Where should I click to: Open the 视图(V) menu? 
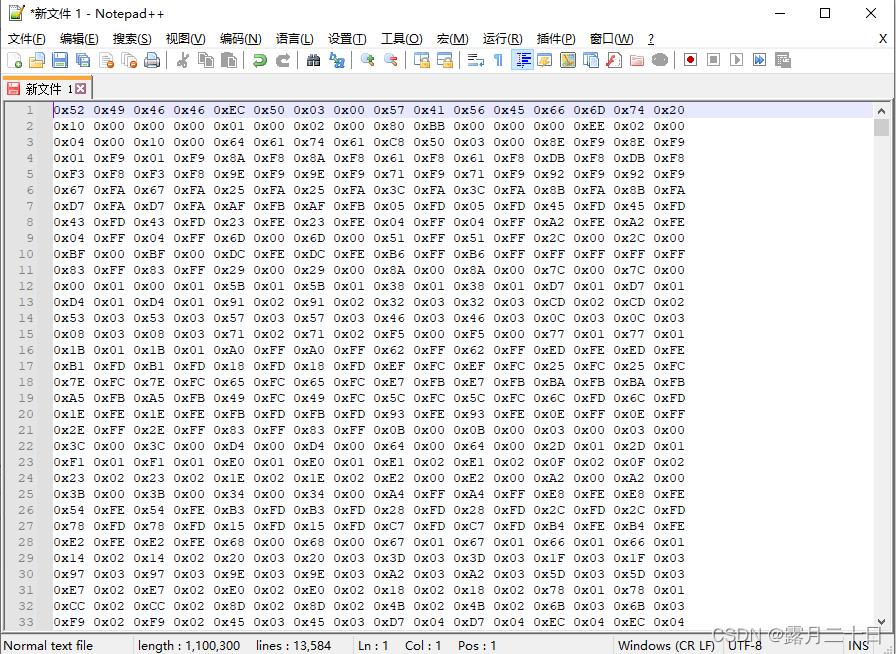pos(185,39)
